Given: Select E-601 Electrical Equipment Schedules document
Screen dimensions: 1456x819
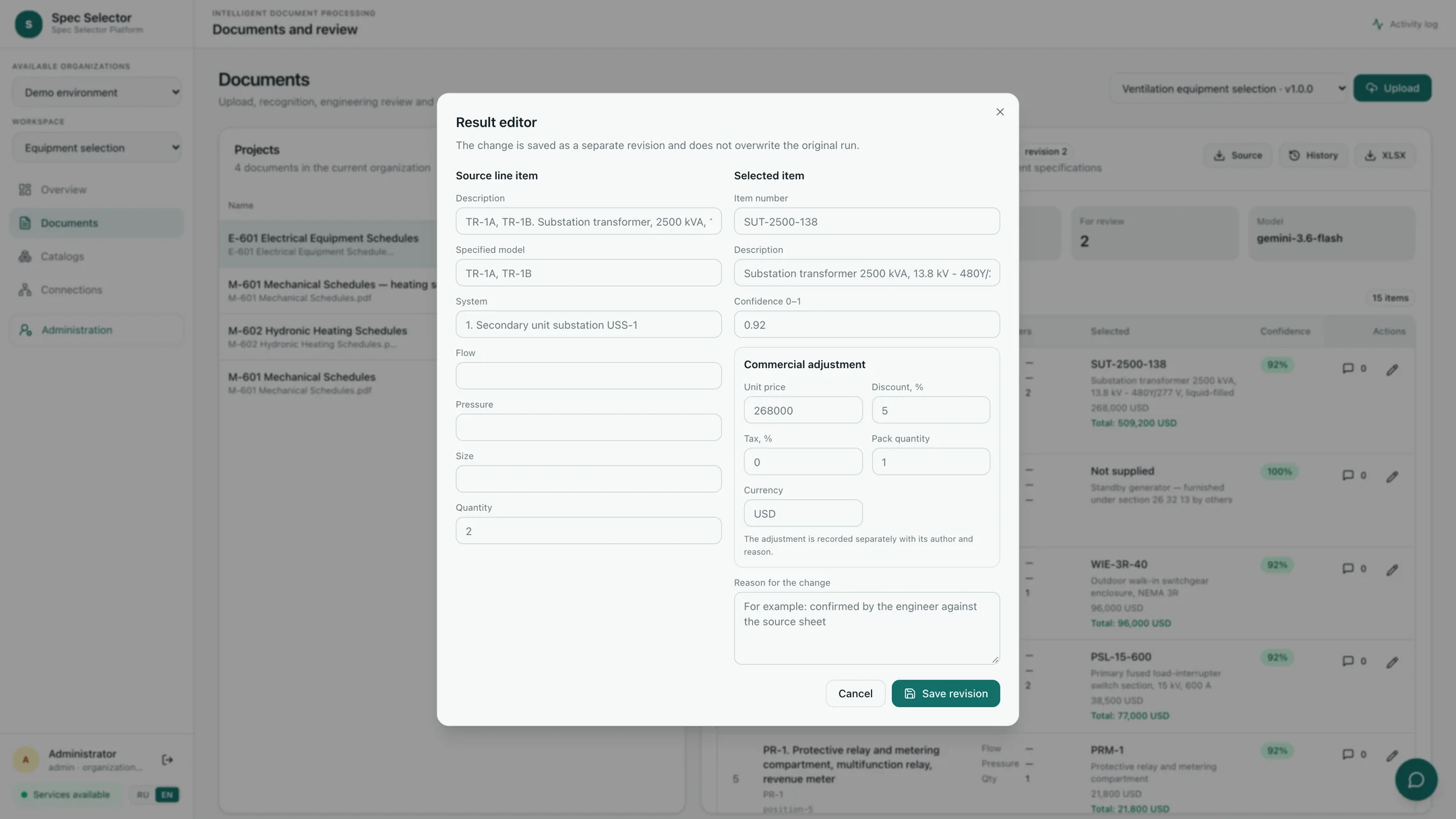Looking at the screenshot, I should point(328,244).
